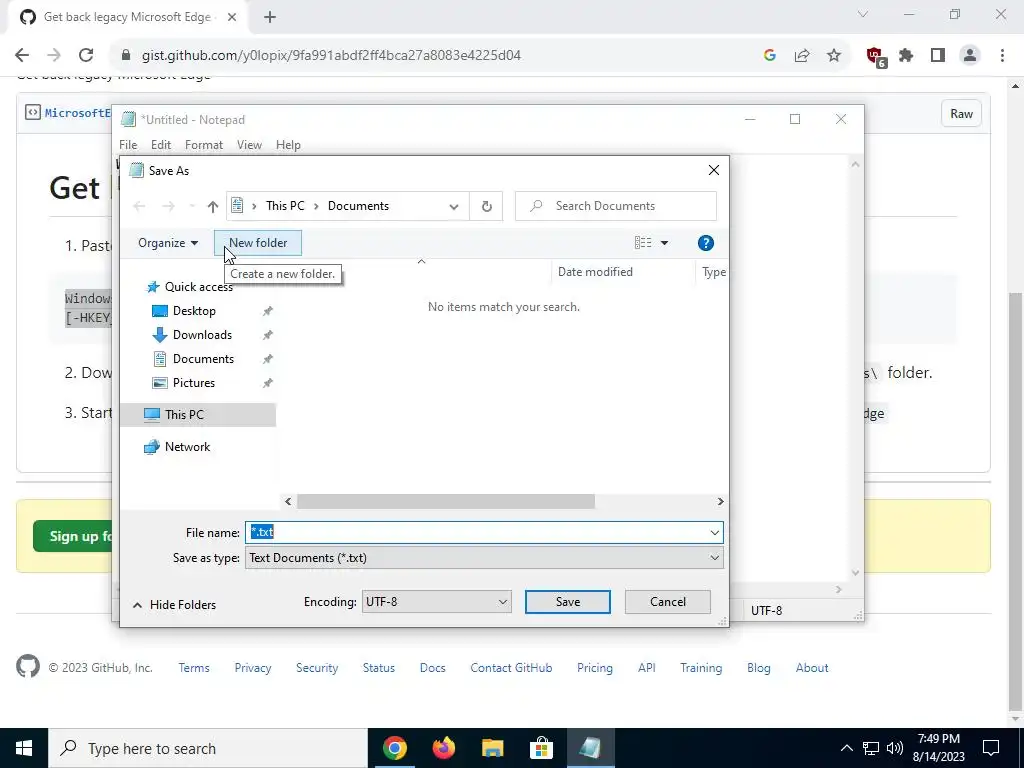The image size is (1024, 768).
Task: Select This PC in the navigation pane
Action: click(x=198, y=415)
